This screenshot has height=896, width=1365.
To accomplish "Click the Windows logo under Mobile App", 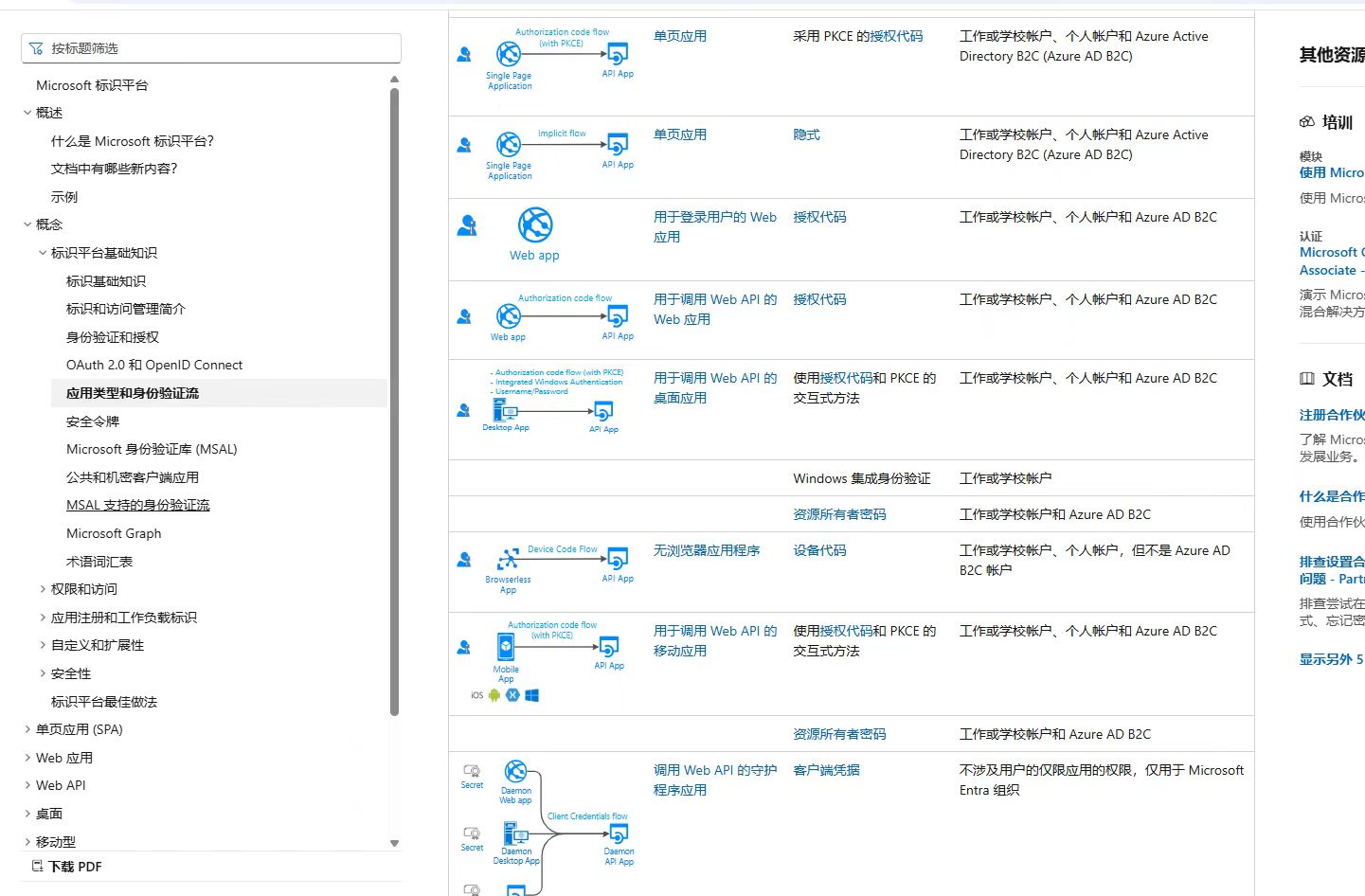I will point(532,695).
